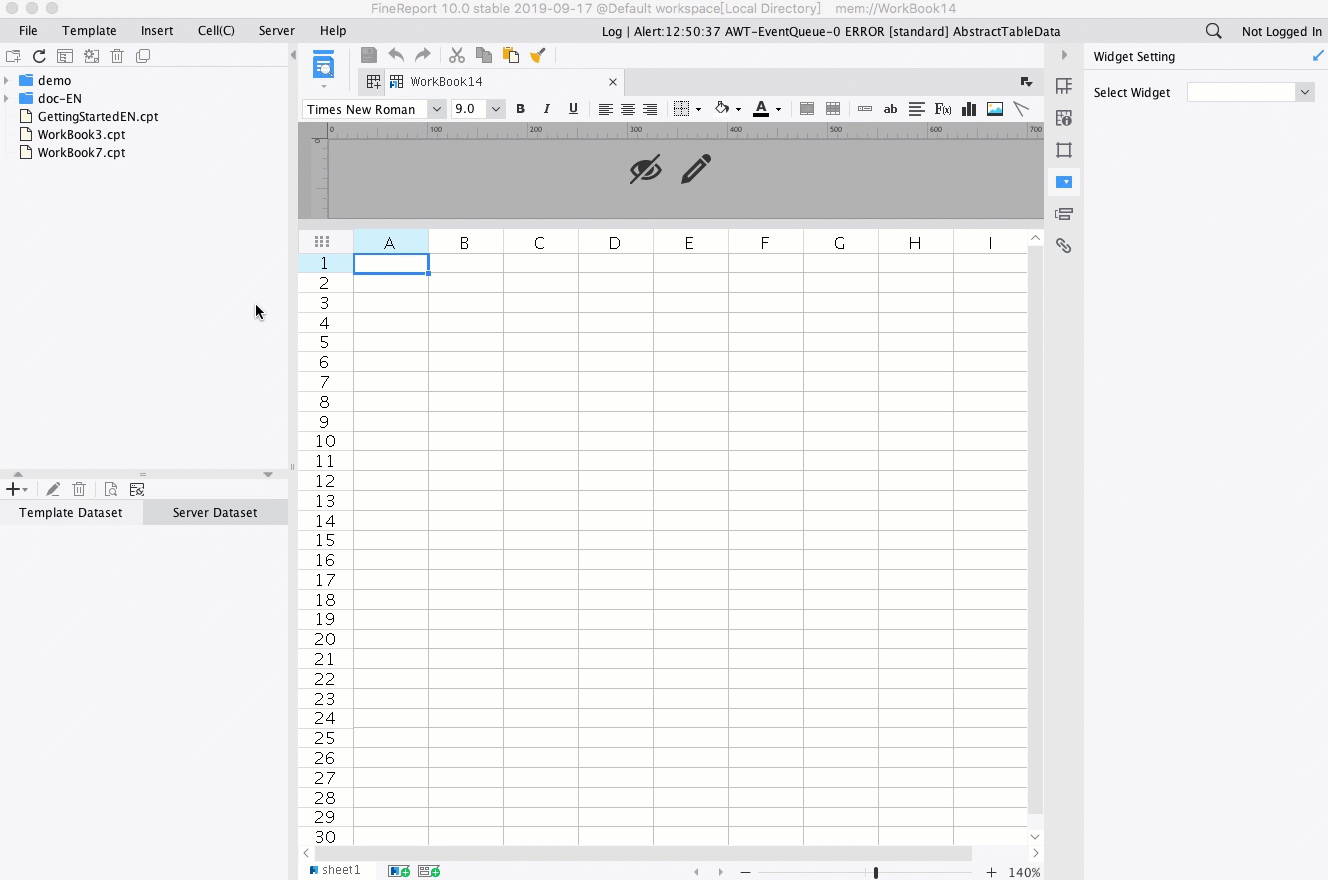Toggle underline formatting
The width and height of the screenshot is (1328, 880).
click(573, 109)
